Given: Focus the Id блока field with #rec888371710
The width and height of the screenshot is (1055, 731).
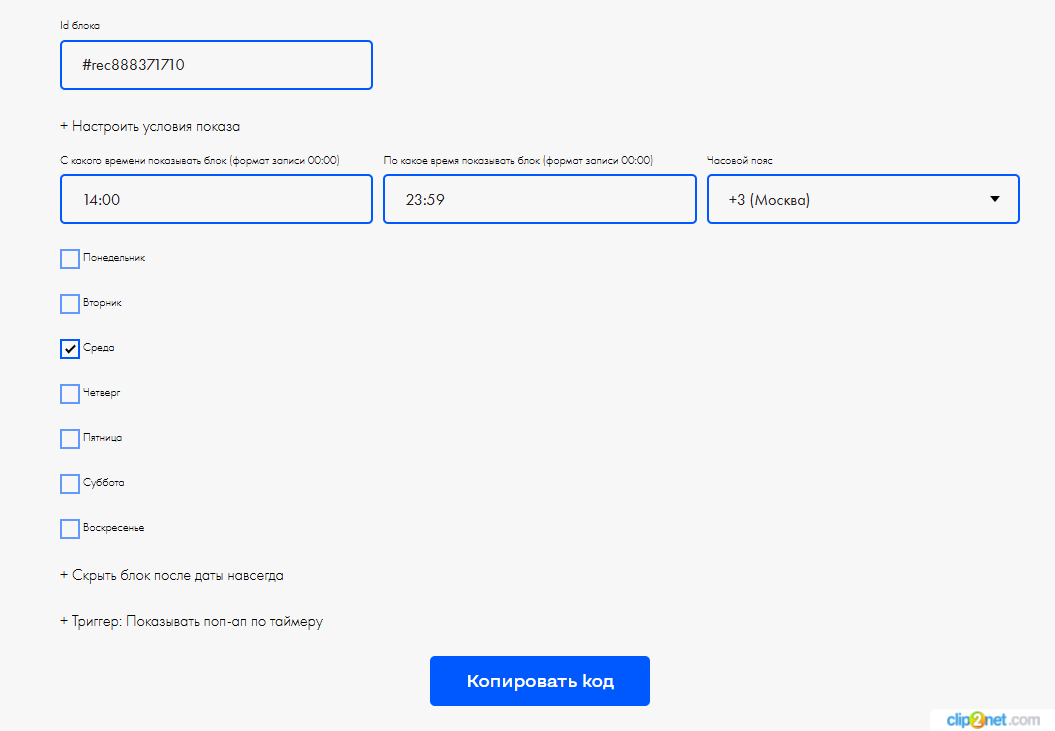Looking at the screenshot, I should tap(216, 65).
